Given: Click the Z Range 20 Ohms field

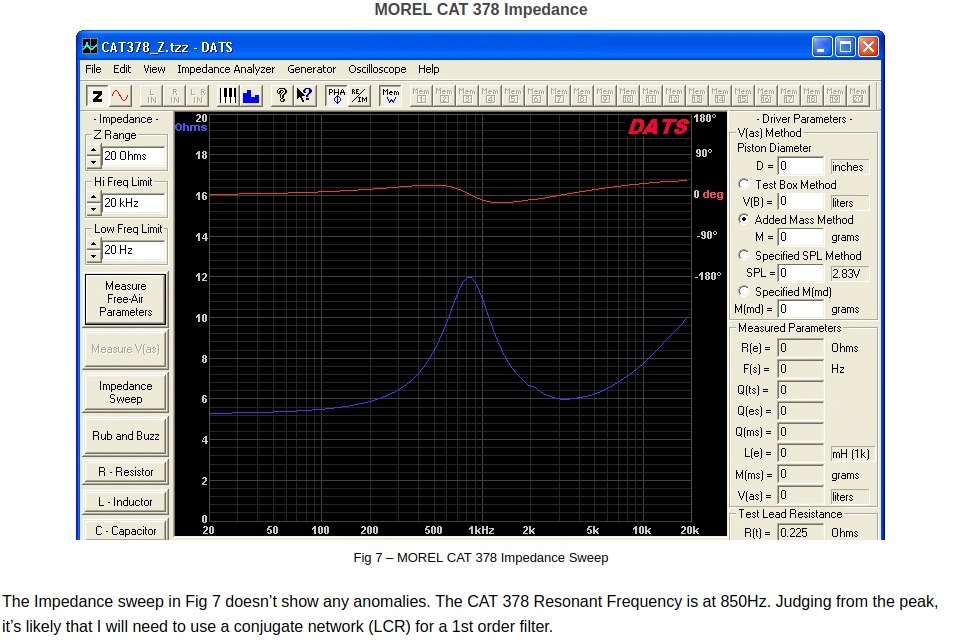Looking at the screenshot, I should pos(134,156).
